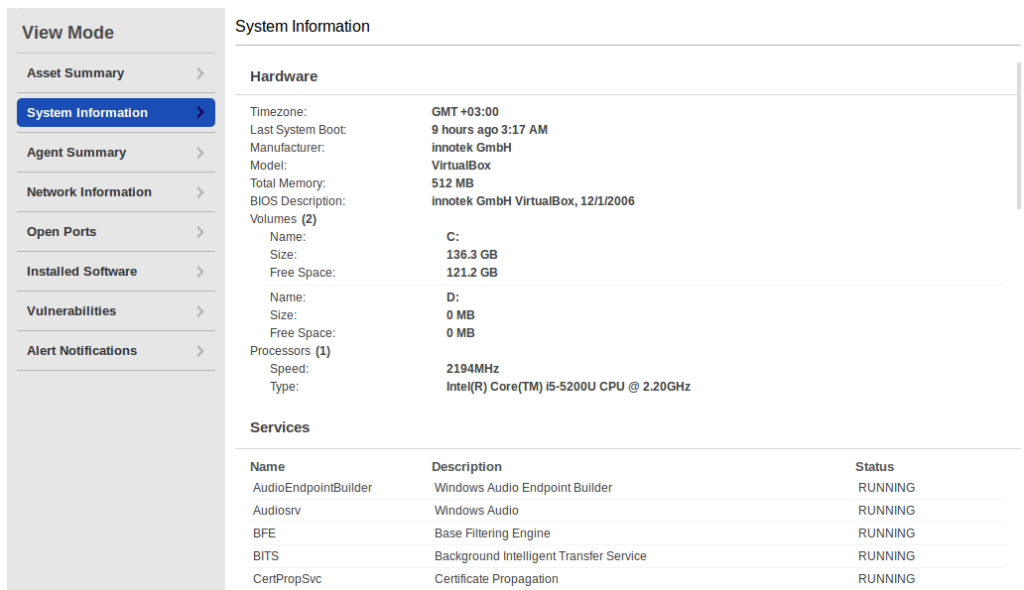
Task: Select the Audiosrv service
Action: (275, 510)
